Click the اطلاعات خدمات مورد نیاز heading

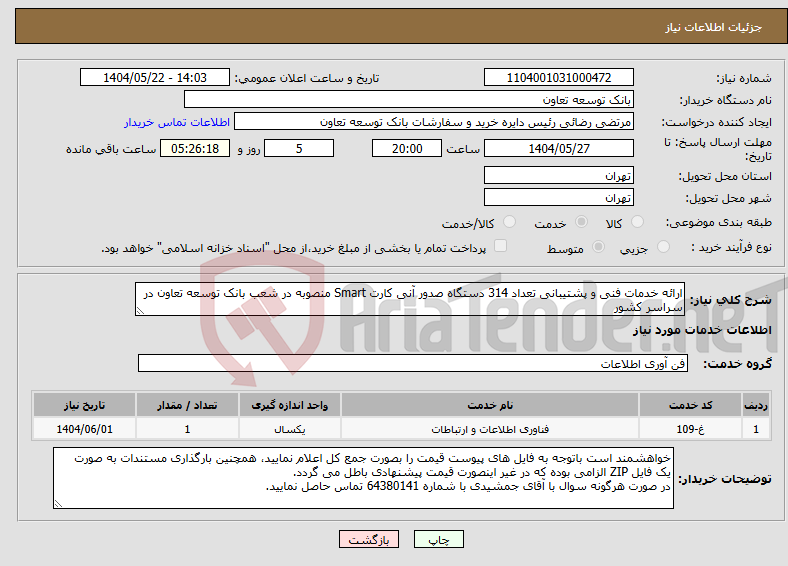coord(702,330)
